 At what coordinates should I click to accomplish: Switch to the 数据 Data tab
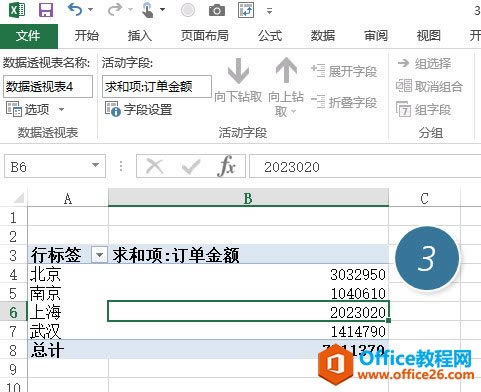point(323,36)
